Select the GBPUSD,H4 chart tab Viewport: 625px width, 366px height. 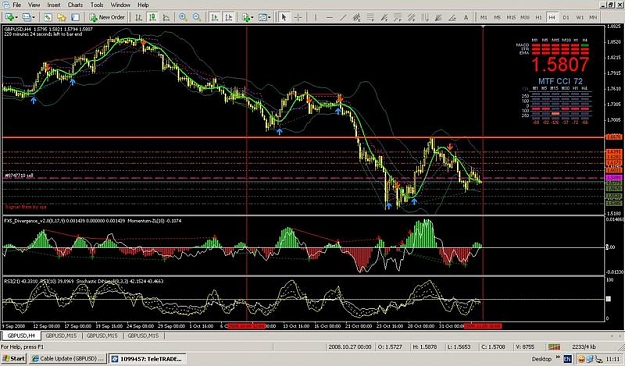click(21, 335)
